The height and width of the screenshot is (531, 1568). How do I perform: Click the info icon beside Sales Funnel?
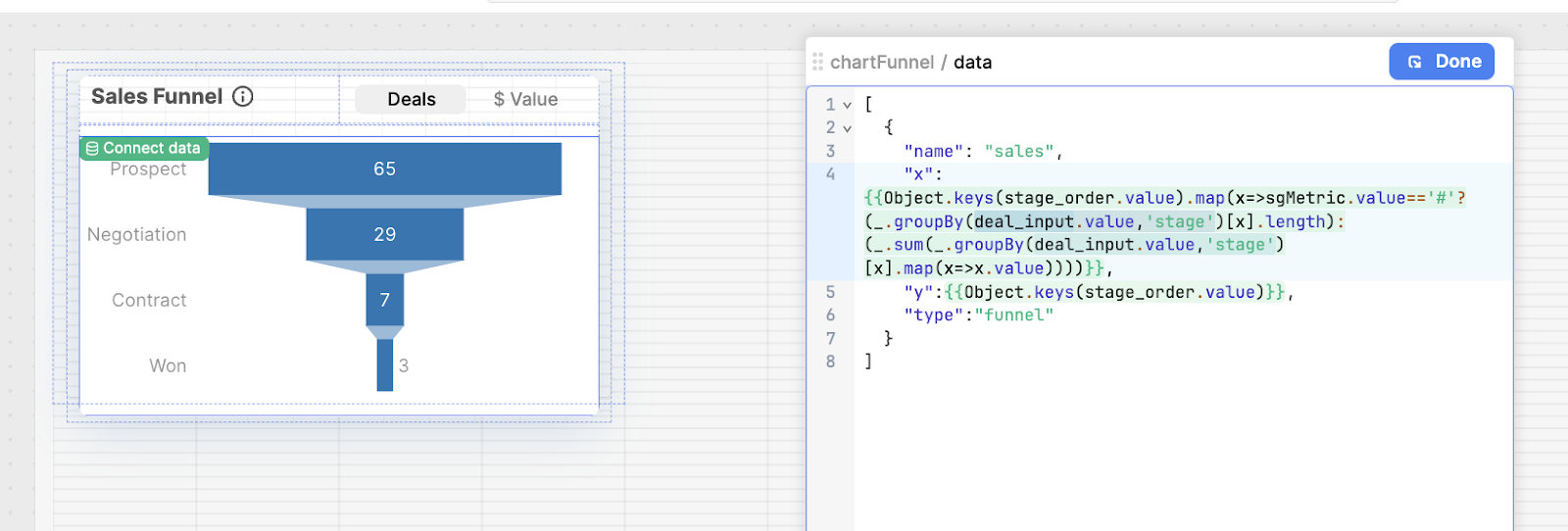242,96
